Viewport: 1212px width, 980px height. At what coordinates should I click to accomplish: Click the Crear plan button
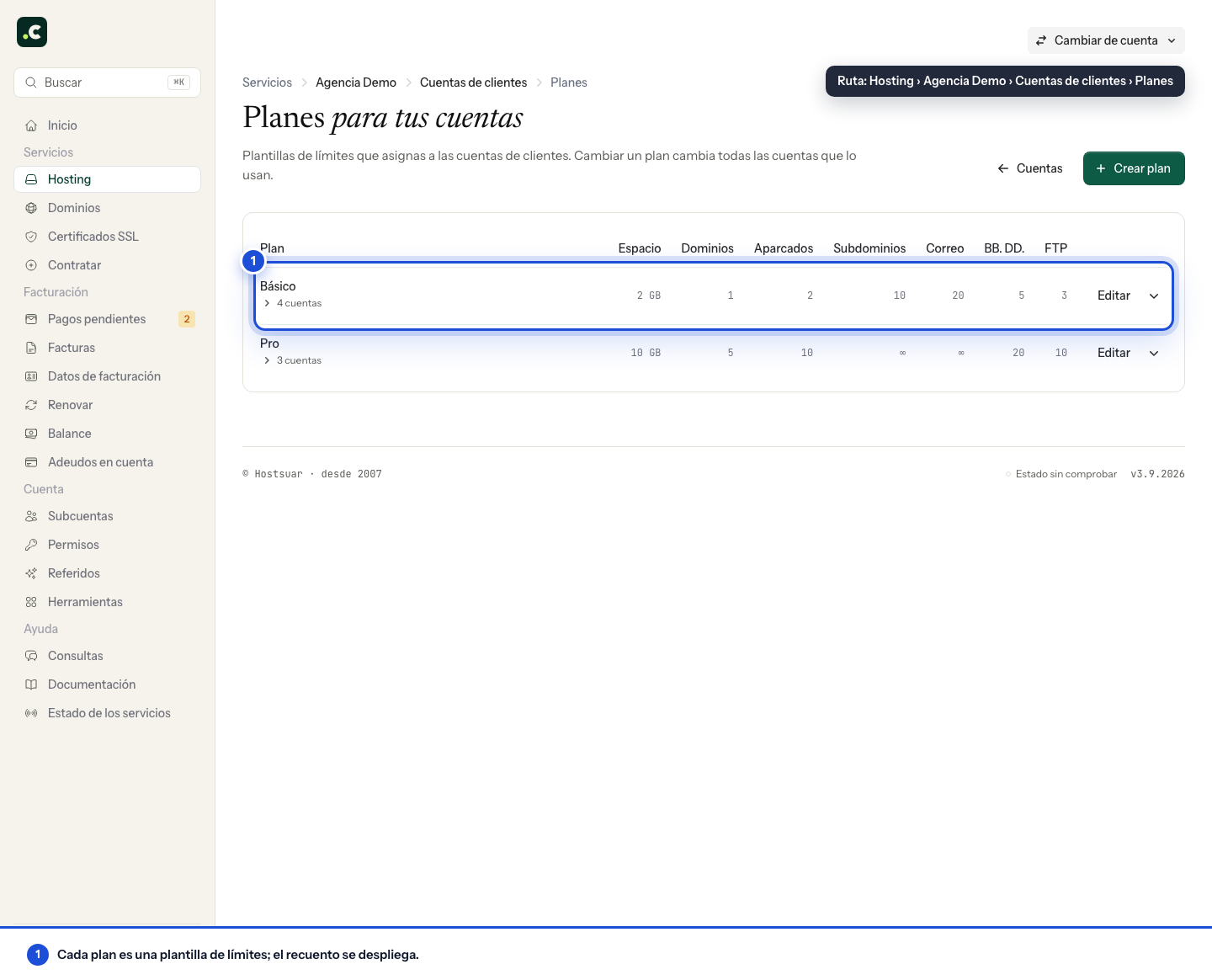click(1134, 168)
